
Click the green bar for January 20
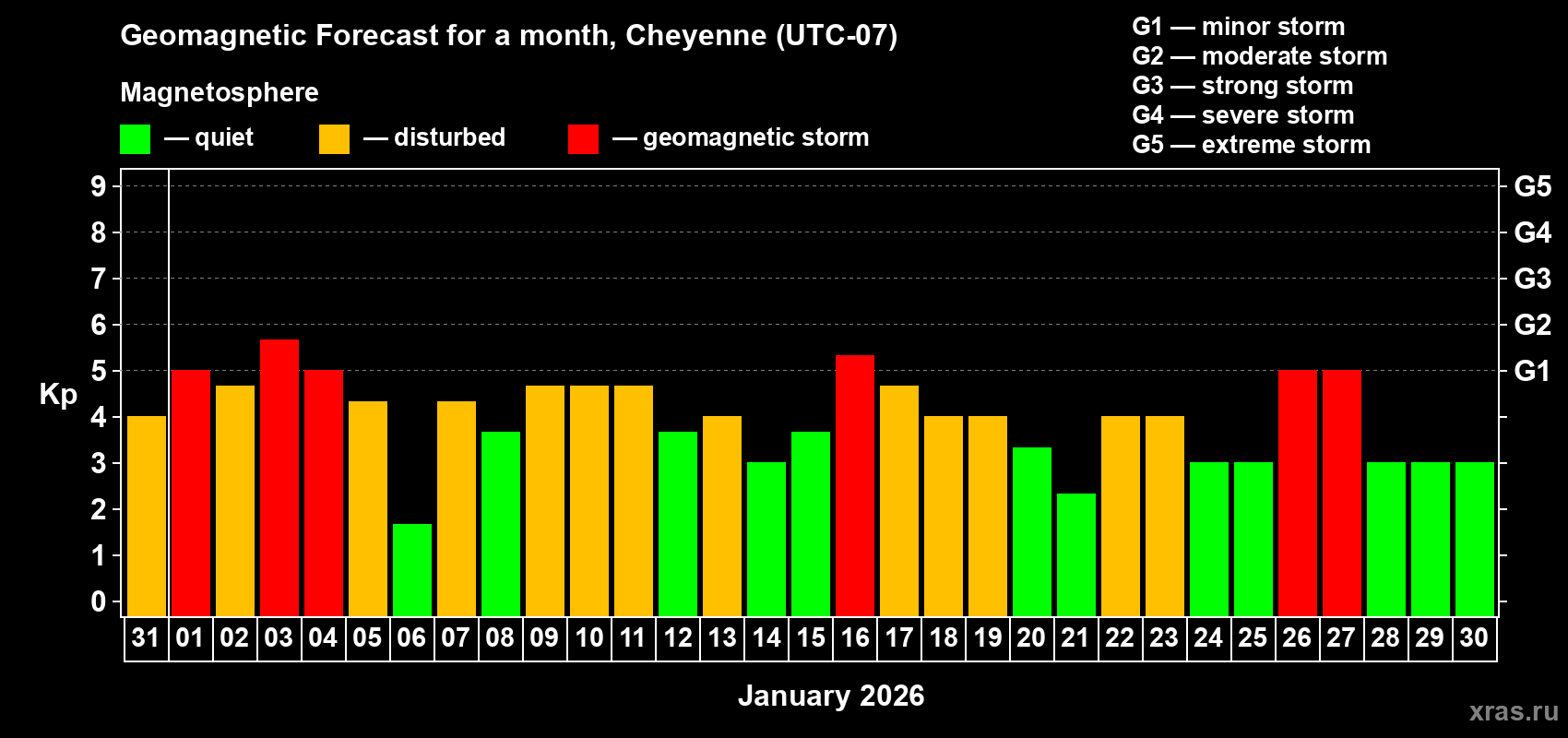click(x=1032, y=531)
